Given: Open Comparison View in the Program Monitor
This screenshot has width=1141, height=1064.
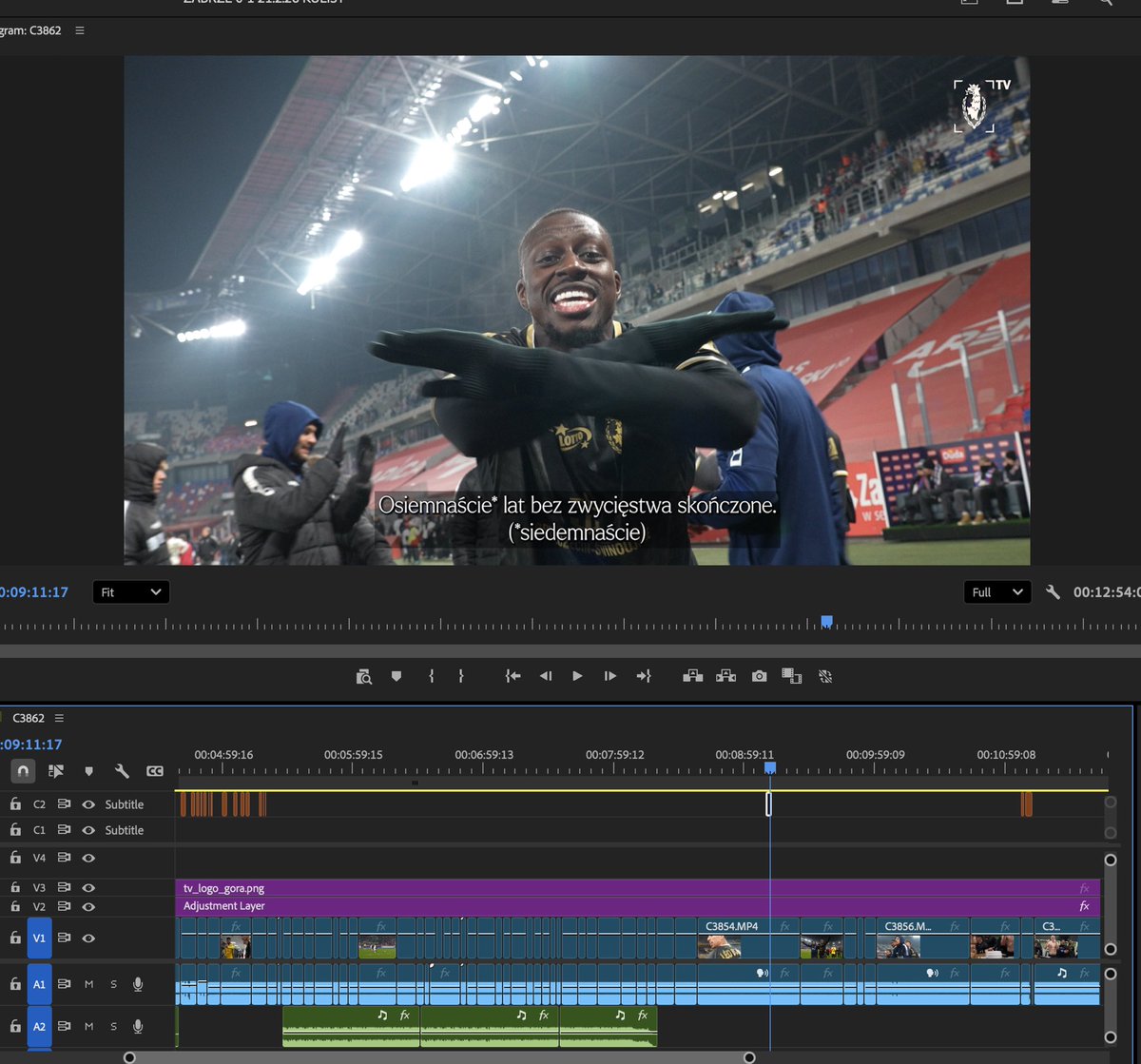Looking at the screenshot, I should [x=792, y=676].
